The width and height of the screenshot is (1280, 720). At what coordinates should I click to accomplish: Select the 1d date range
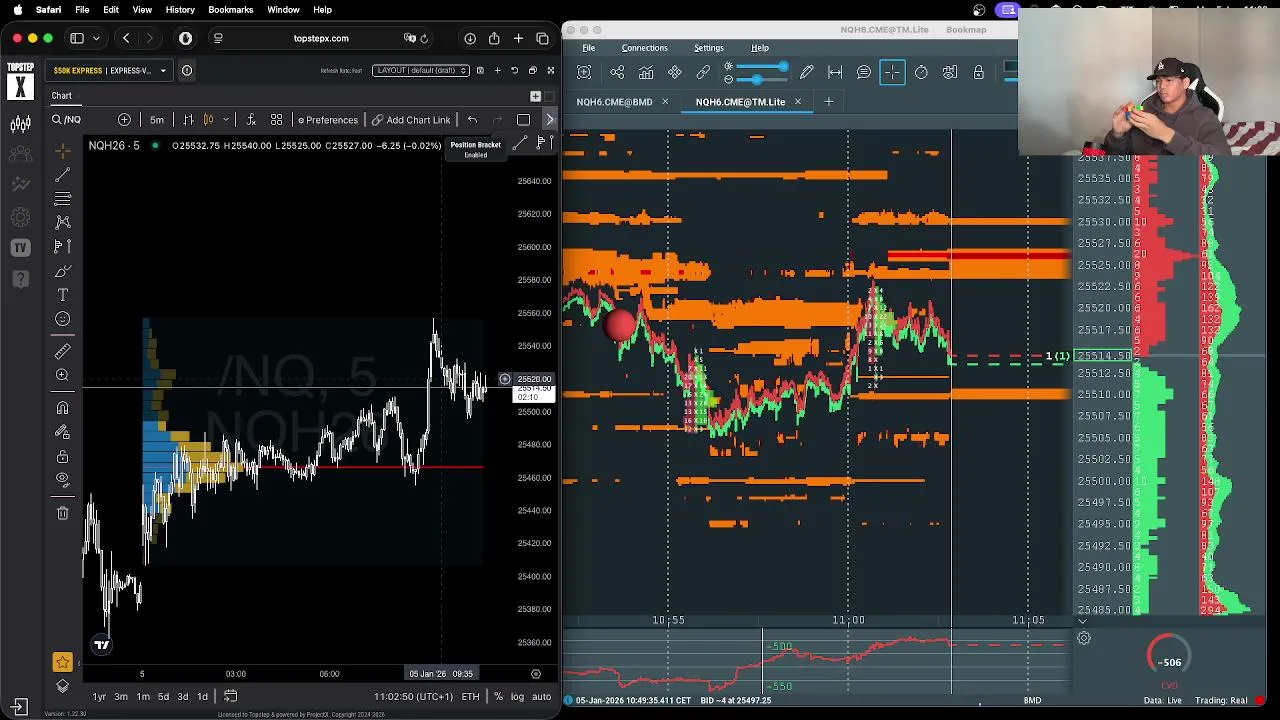[x=202, y=697]
